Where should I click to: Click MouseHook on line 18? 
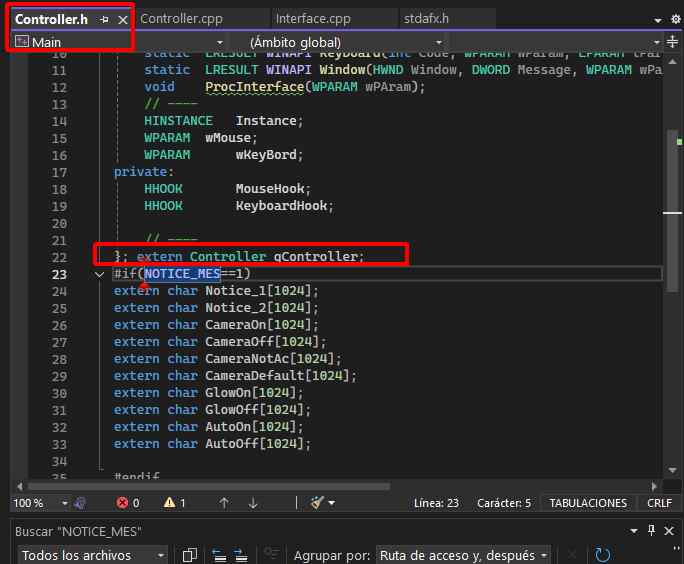[x=270, y=189]
